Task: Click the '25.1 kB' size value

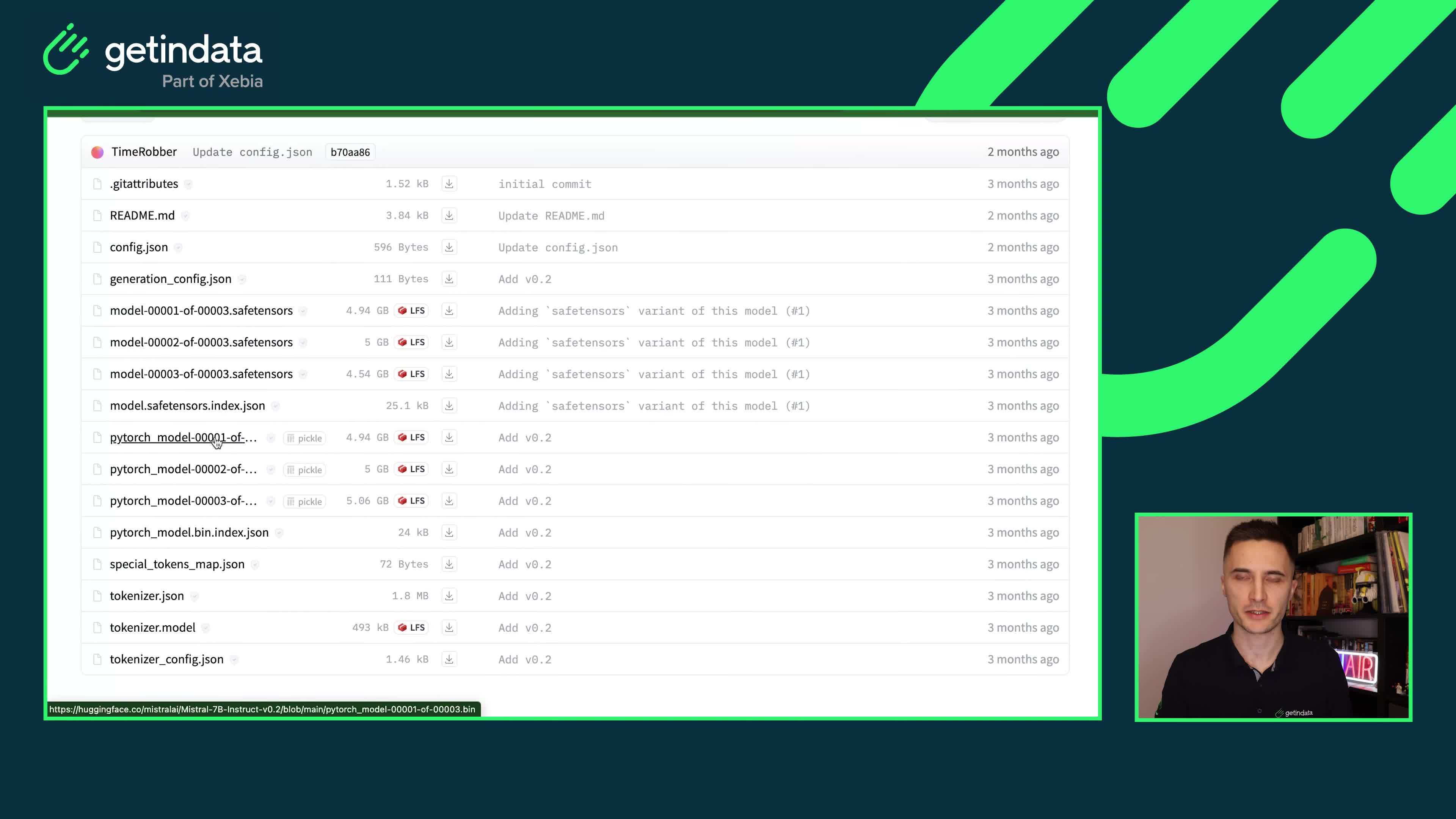Action: [x=407, y=405]
